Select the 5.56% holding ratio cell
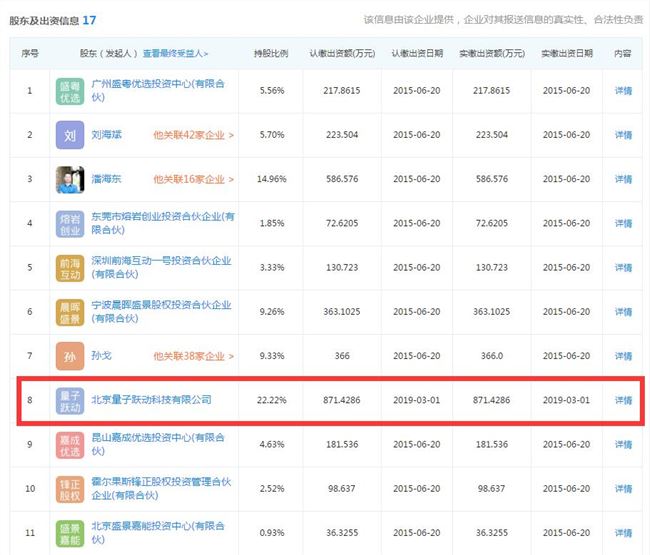This screenshot has height=555, width=650. coord(272,91)
